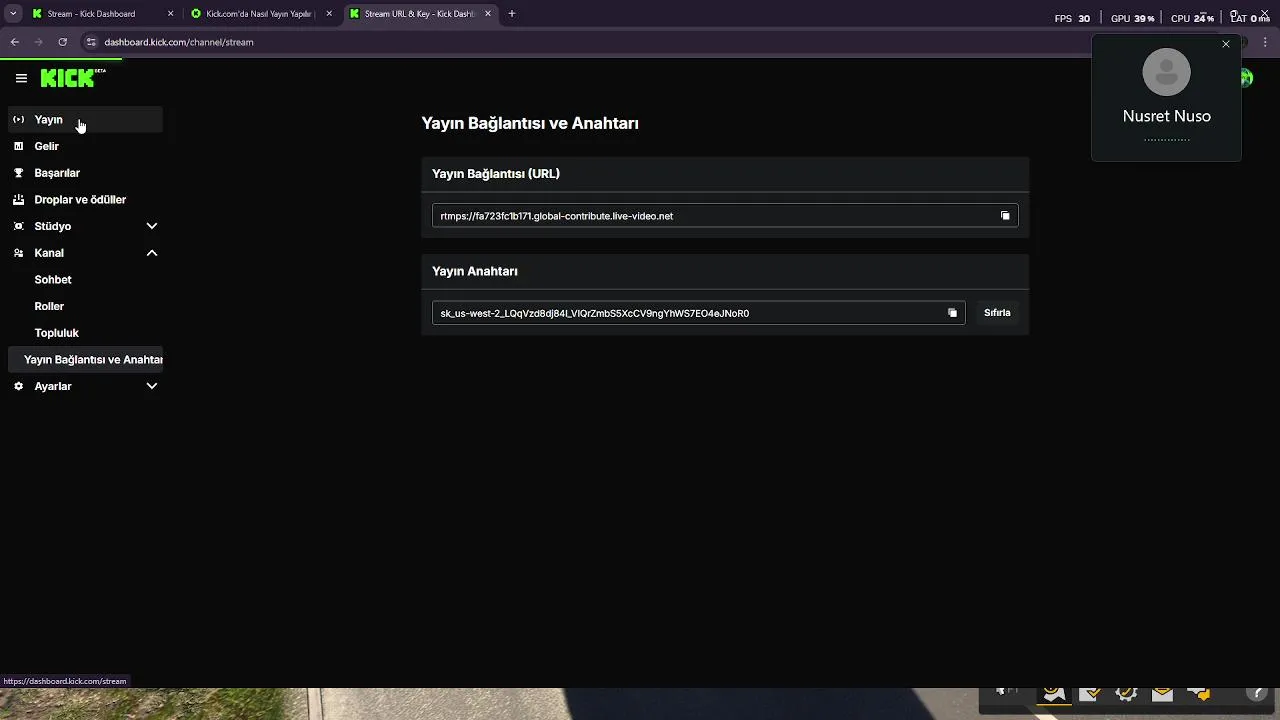Screen dimensions: 1280x720
Task: Open Roller under Kanal
Action: [x=86, y=306]
